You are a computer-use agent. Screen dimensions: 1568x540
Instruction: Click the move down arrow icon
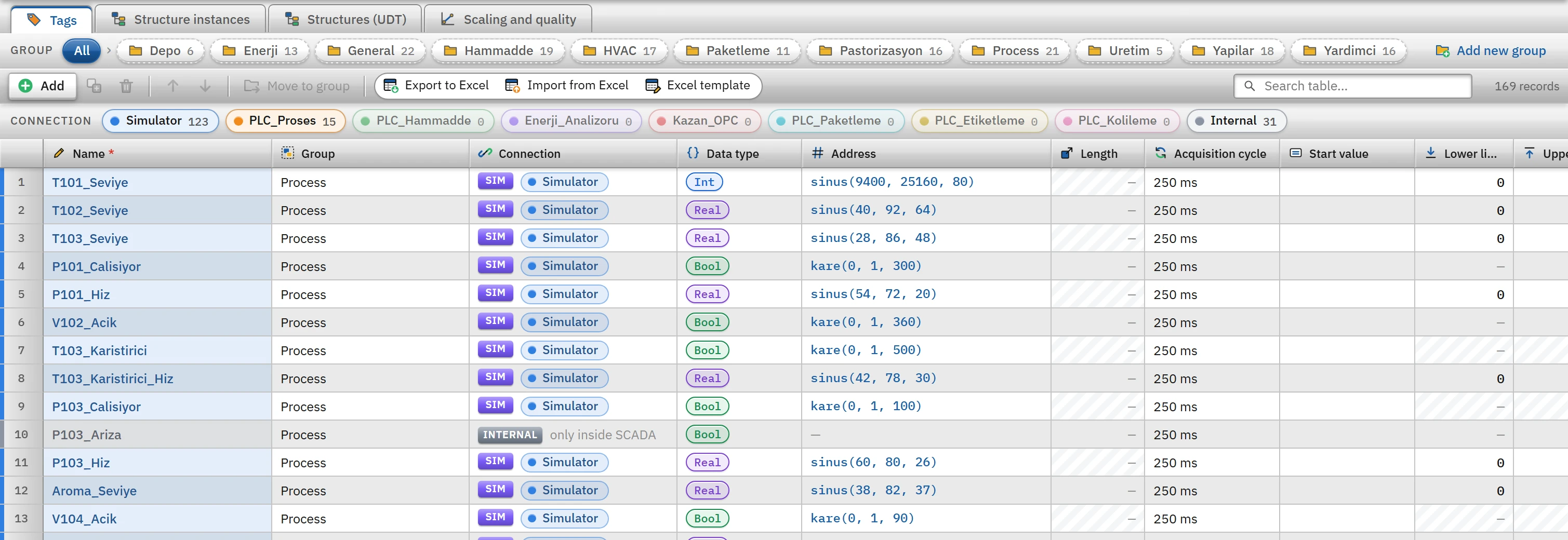click(x=205, y=86)
